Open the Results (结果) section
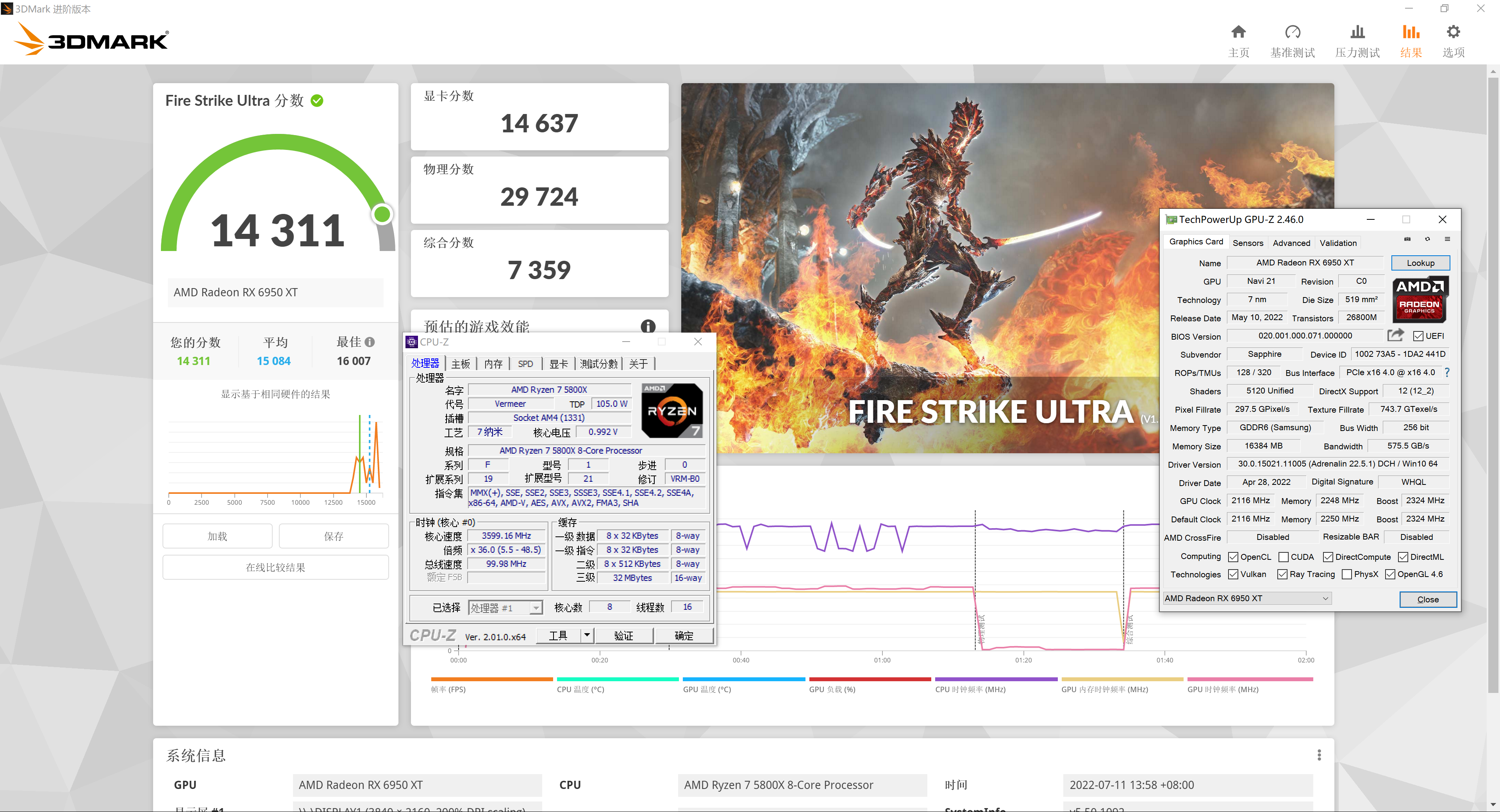 pos(1411,41)
